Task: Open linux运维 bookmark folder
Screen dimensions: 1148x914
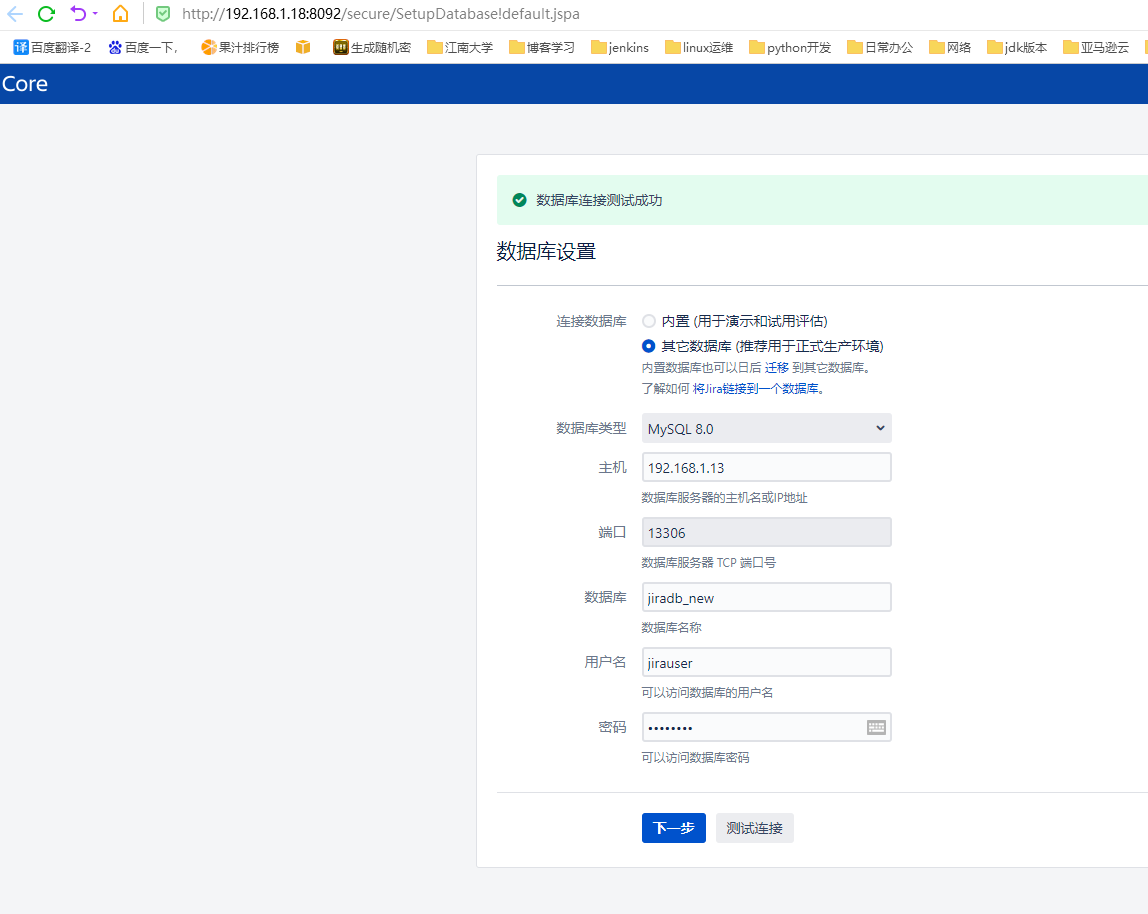Action: 699,48
